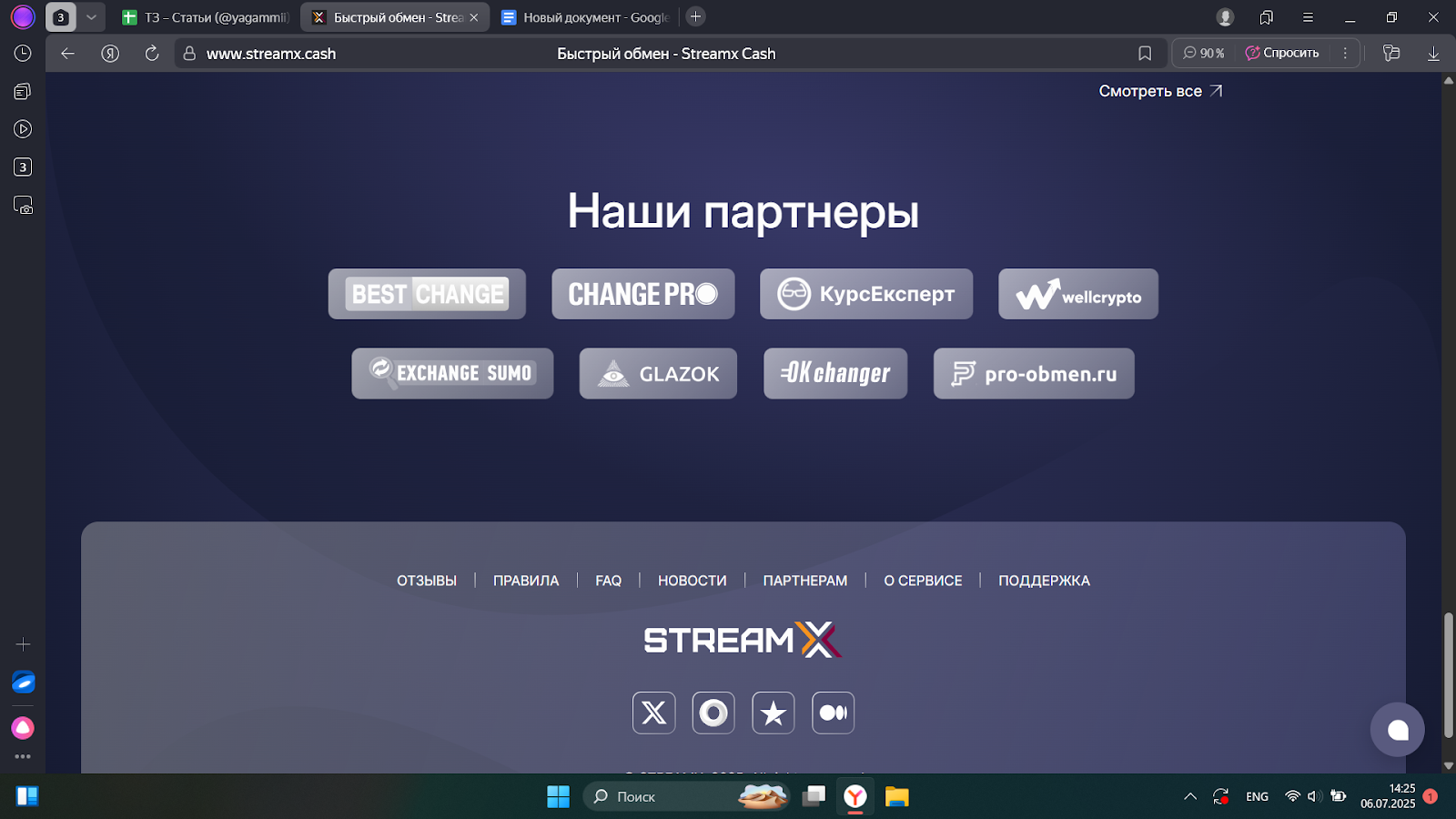Viewport: 1456px width, 819px height.
Task: Open Yandex home Я button
Action: click(x=110, y=54)
